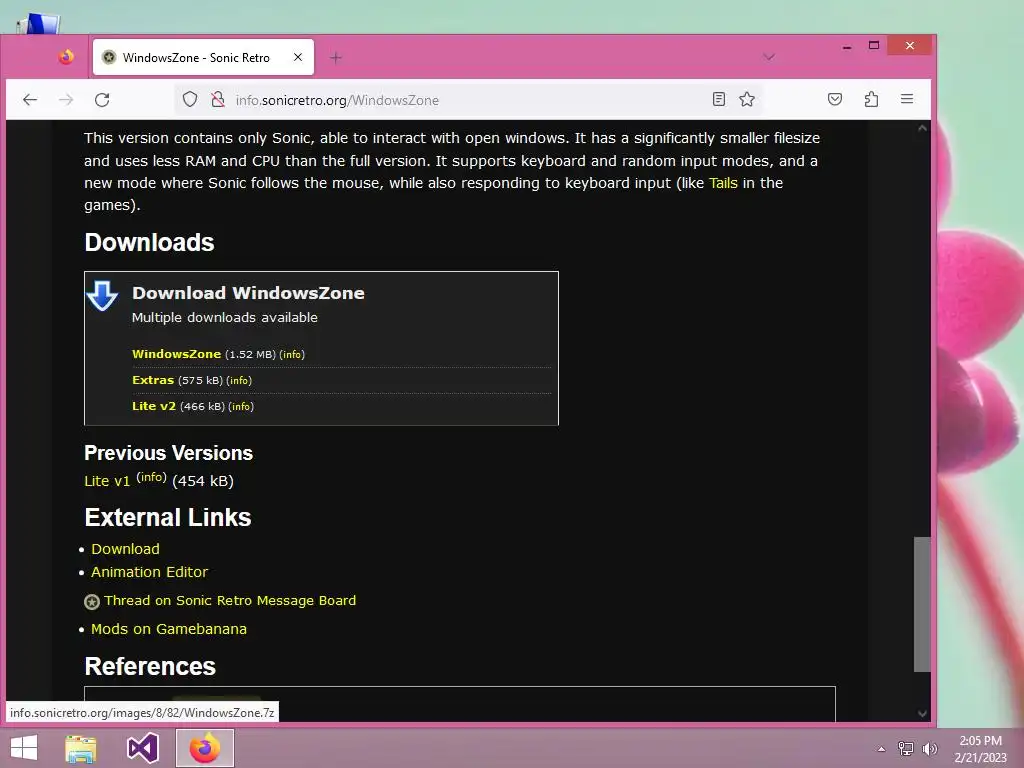The width and height of the screenshot is (1024, 768).
Task: Reload the current page
Action: tap(102, 99)
